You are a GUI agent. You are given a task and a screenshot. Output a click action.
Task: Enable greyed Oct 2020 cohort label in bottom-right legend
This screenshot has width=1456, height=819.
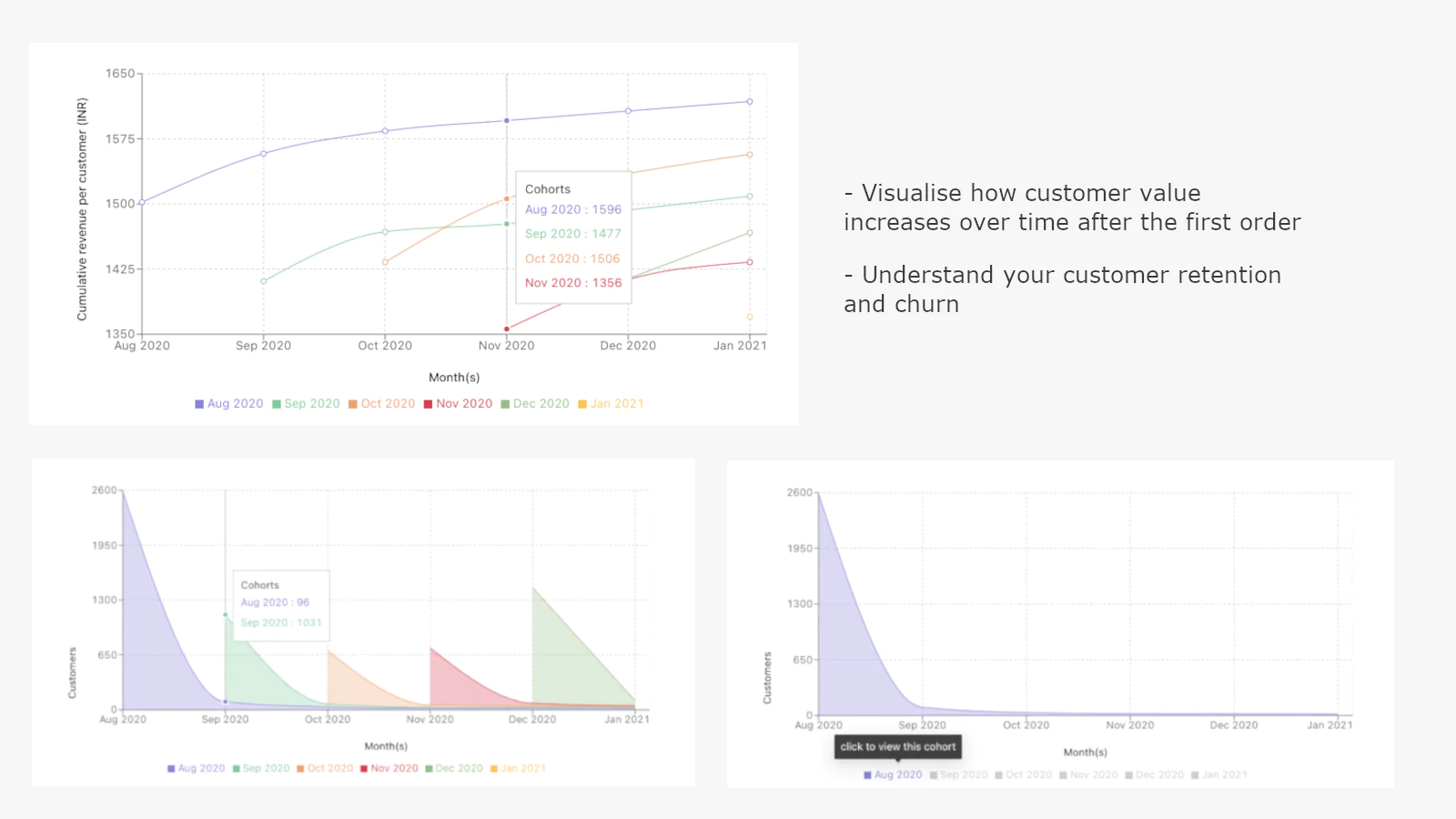pyautogui.click(x=1028, y=775)
